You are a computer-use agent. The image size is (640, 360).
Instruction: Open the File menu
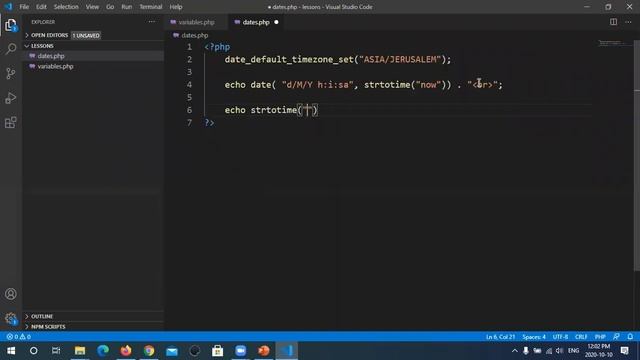point(24,7)
